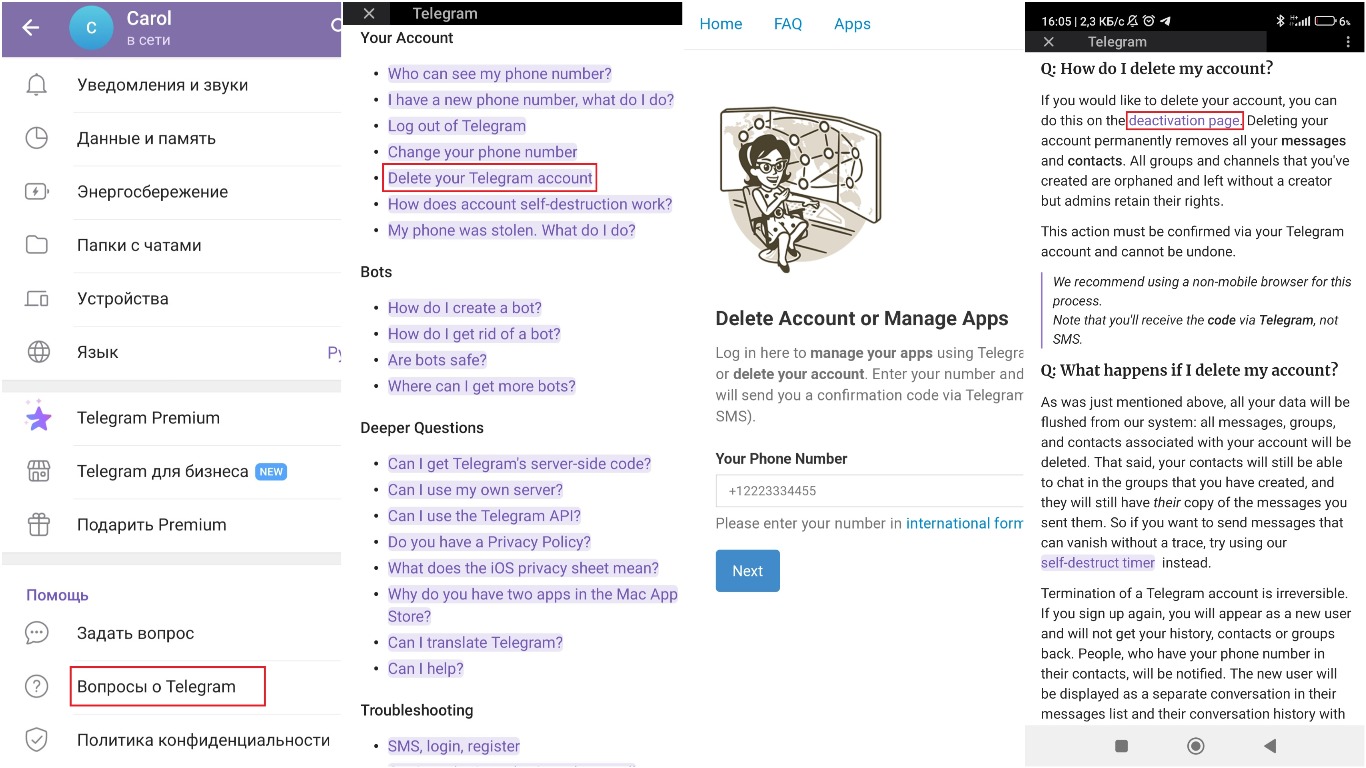The height and width of the screenshot is (768, 1366).
Task: Tap the question mark icon for Вопросы о Telegram
Action: [x=37, y=687]
